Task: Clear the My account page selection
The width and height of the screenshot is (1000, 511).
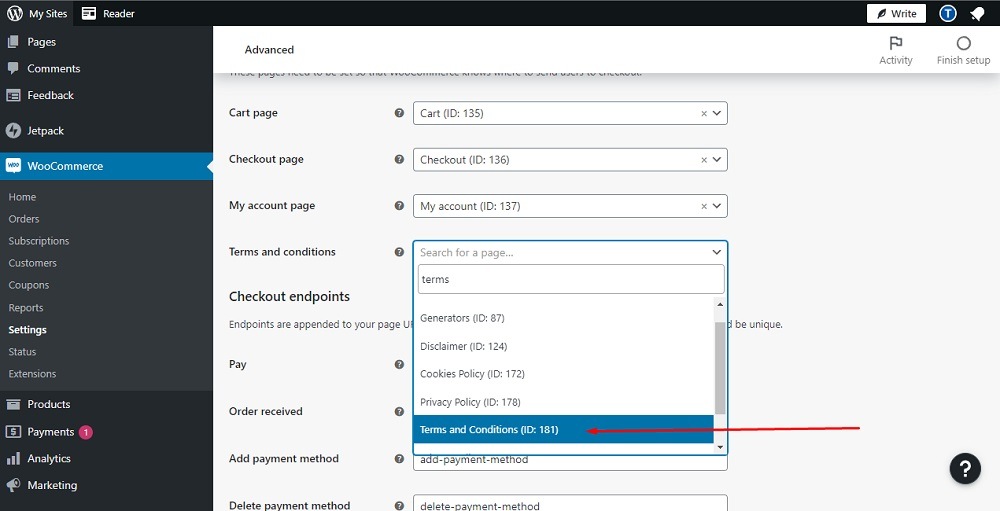Action: [704, 207]
